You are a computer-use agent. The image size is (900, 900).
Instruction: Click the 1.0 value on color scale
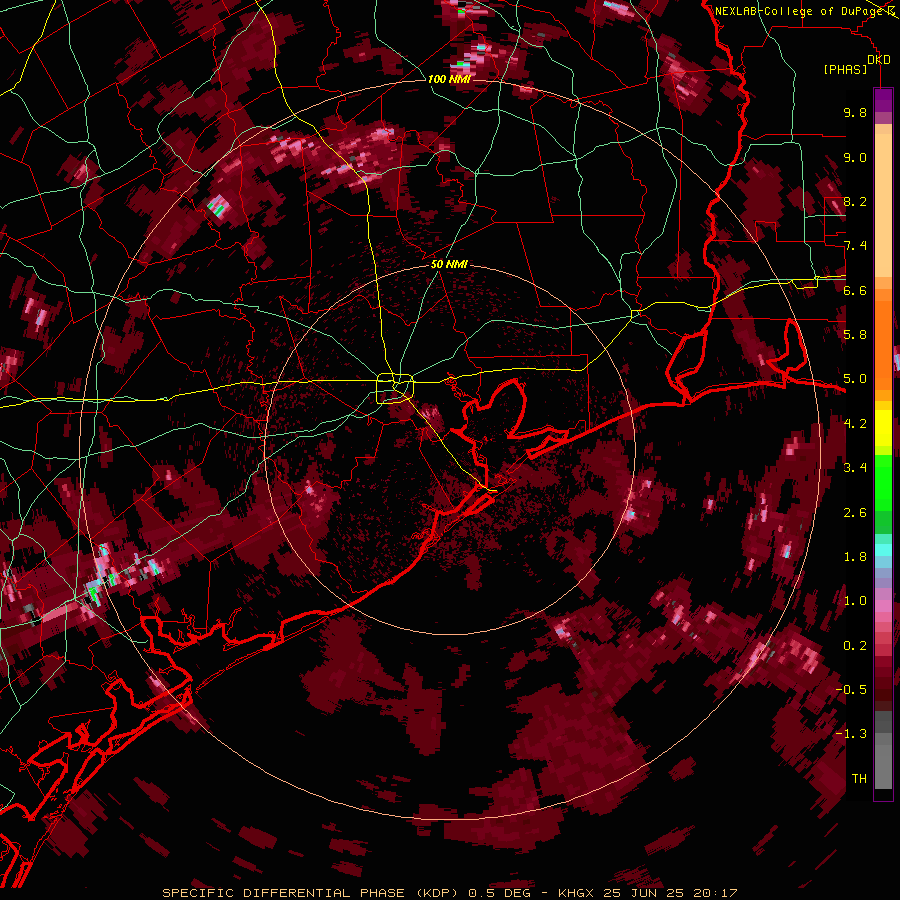coord(855,601)
